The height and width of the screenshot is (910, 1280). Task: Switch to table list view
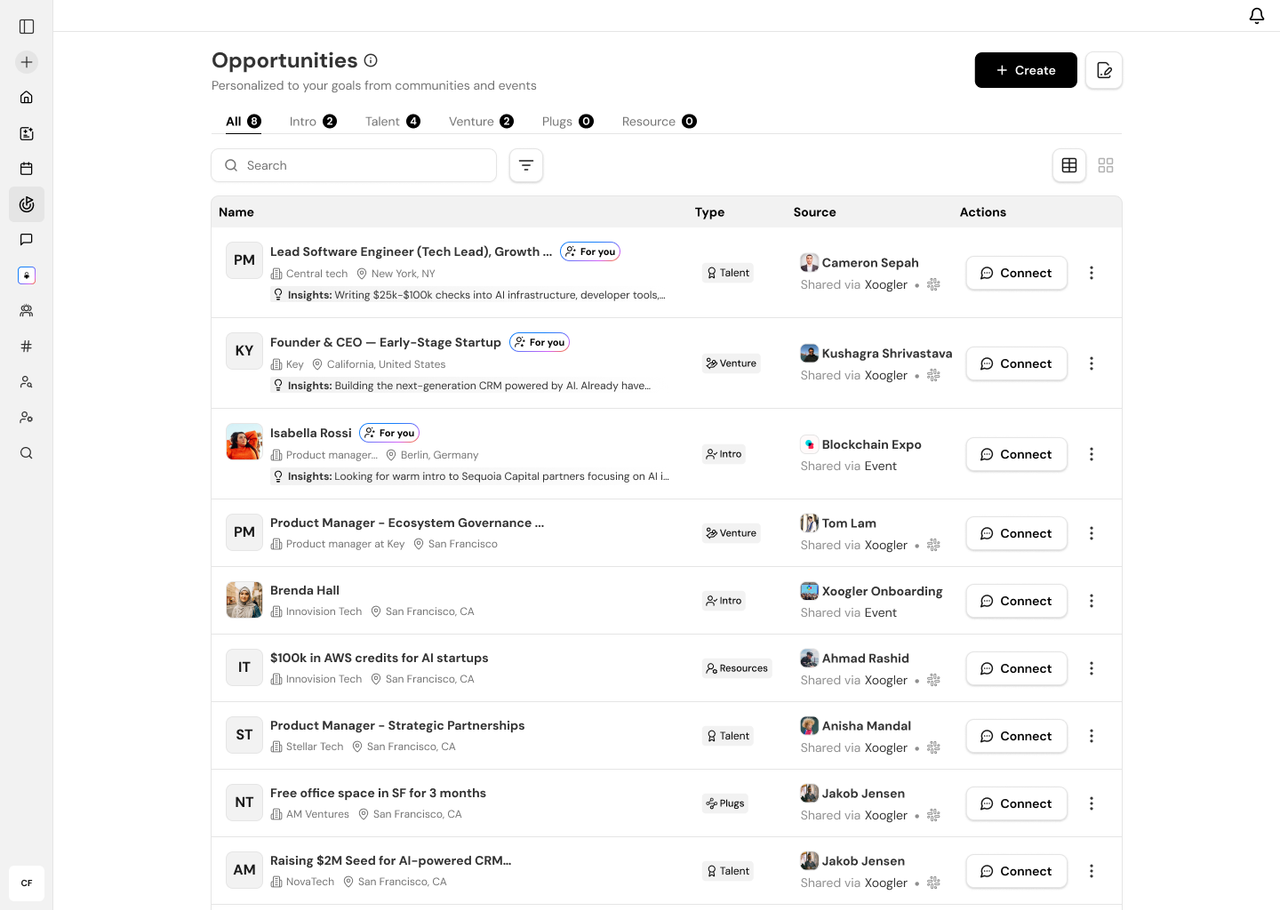click(x=1069, y=165)
